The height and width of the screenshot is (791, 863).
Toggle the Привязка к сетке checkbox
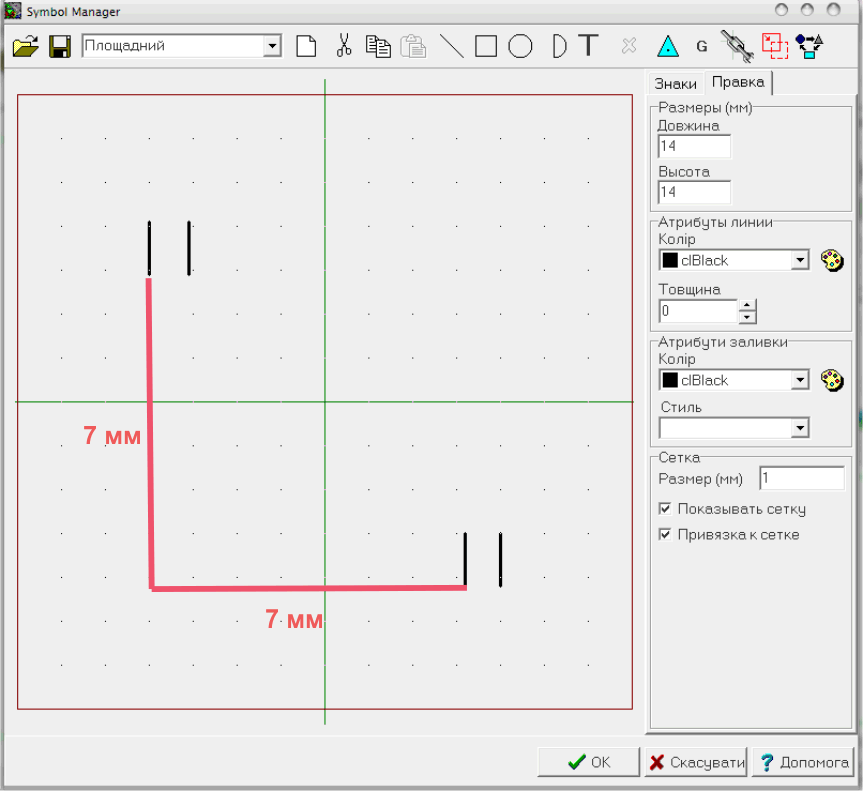(x=665, y=534)
